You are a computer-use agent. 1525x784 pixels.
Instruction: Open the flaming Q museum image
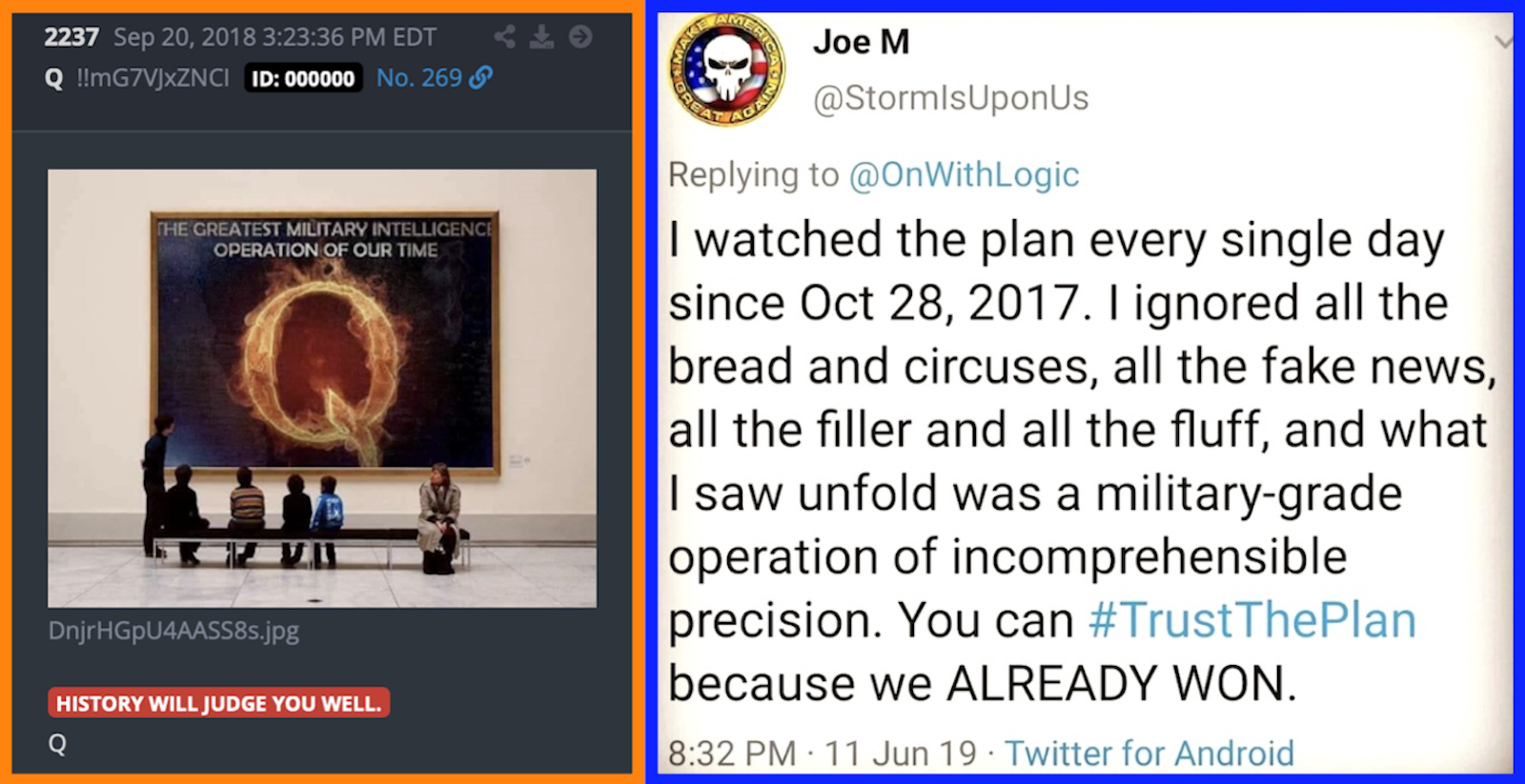click(x=322, y=388)
